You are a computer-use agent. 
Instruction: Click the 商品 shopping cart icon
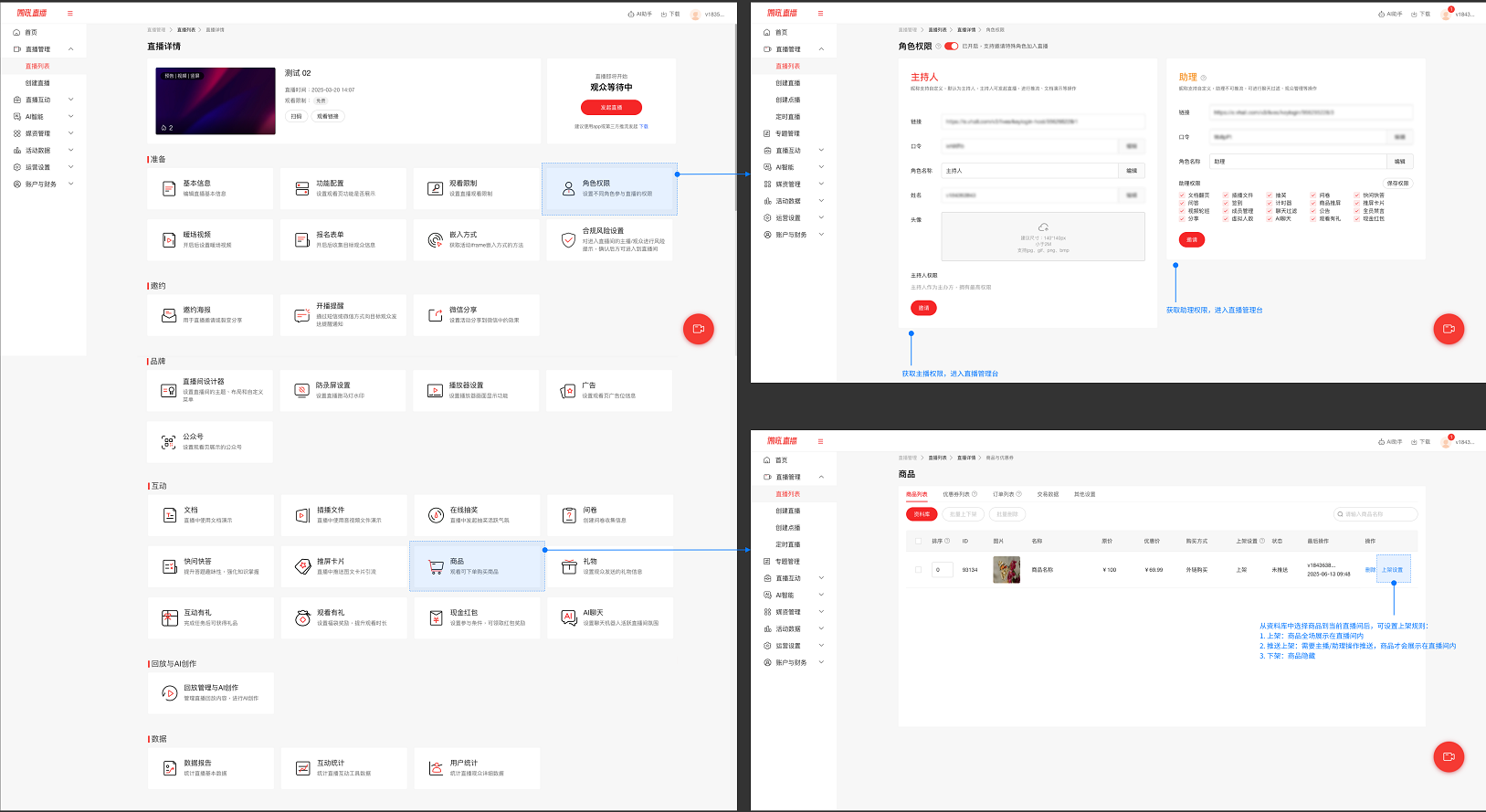(436, 566)
